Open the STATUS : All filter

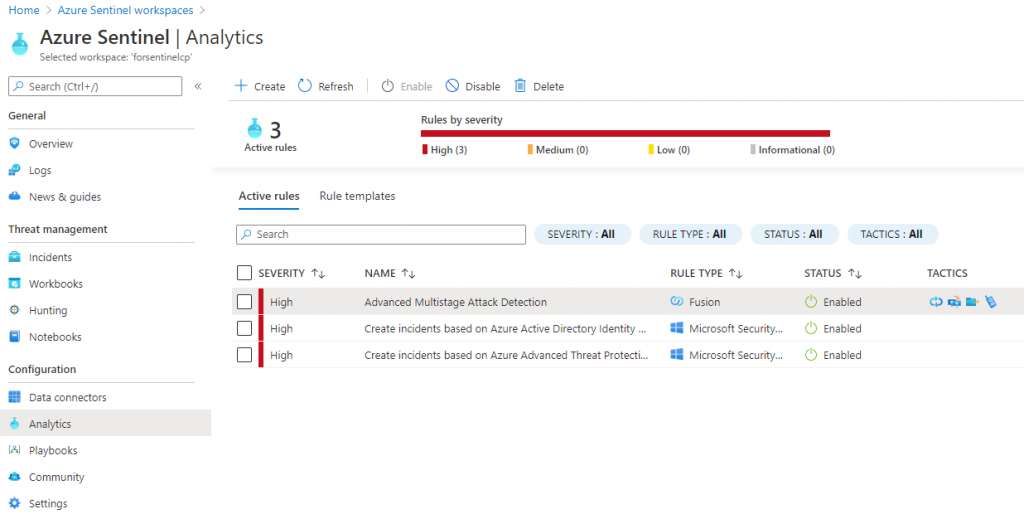[x=795, y=234]
